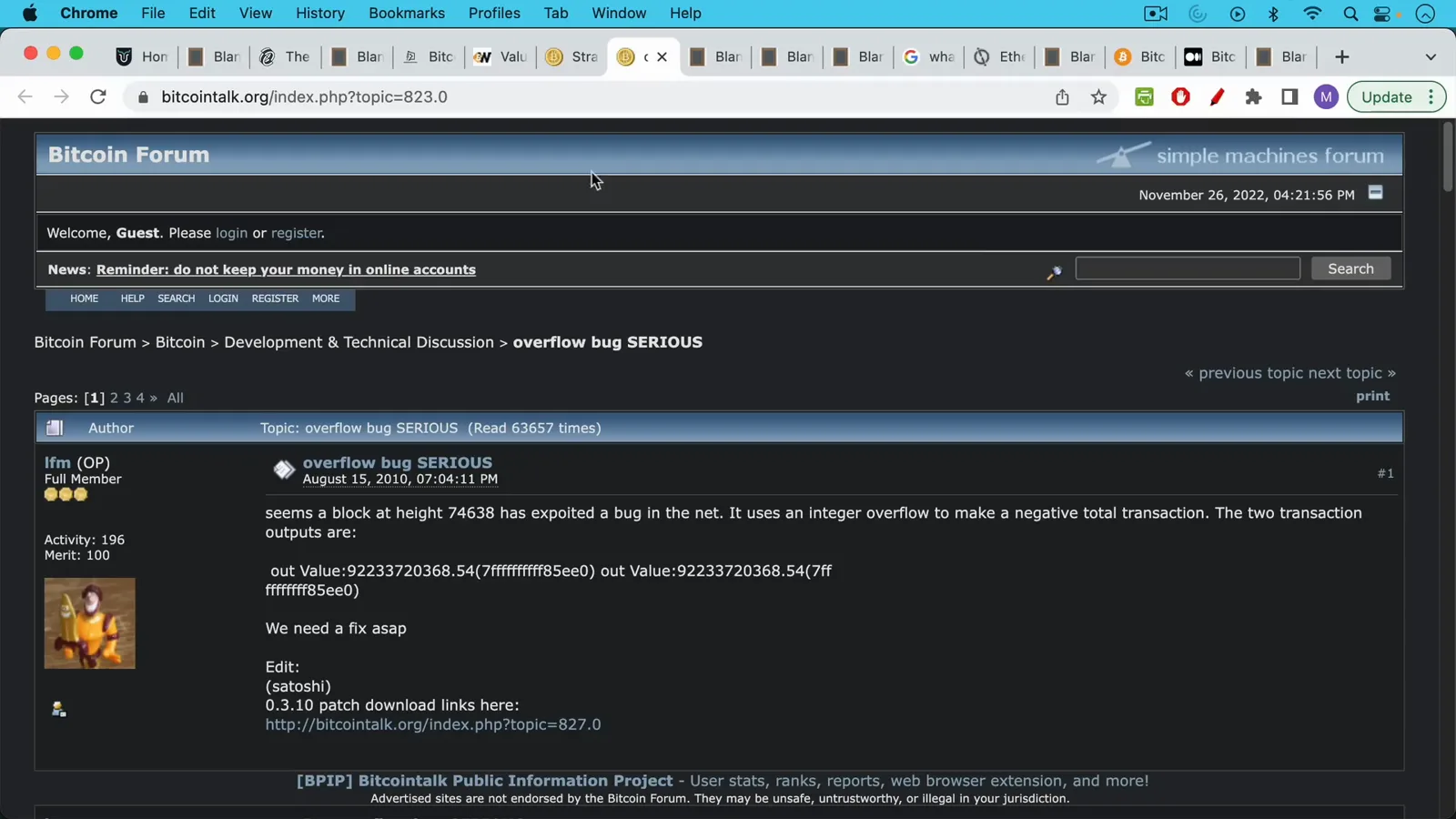The width and height of the screenshot is (1456, 819).
Task: Click the Update button in Chrome toolbar
Action: coord(1386,96)
